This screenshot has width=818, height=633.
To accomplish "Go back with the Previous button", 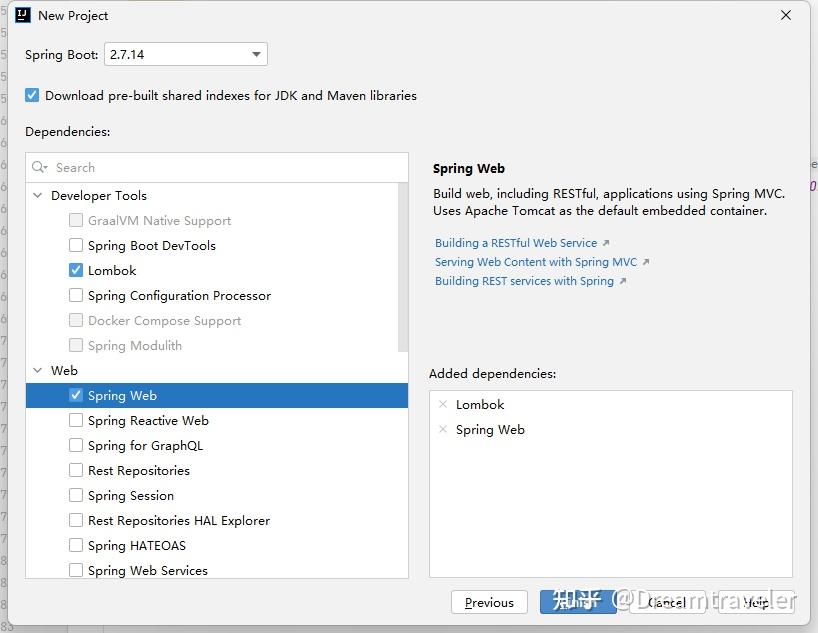I will (489, 602).
